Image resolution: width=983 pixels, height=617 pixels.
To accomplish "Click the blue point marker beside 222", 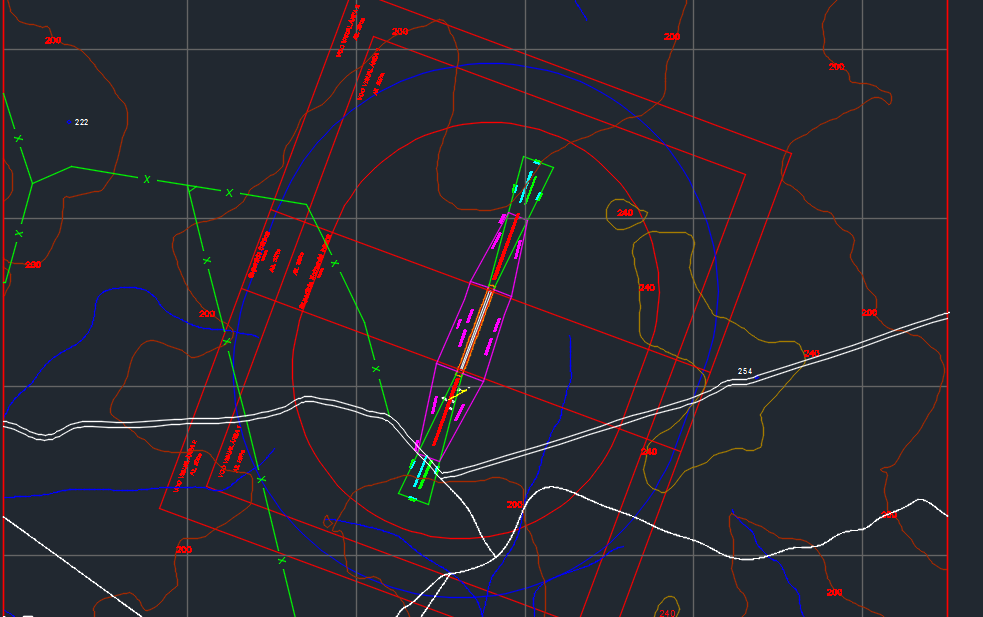I will (x=69, y=121).
